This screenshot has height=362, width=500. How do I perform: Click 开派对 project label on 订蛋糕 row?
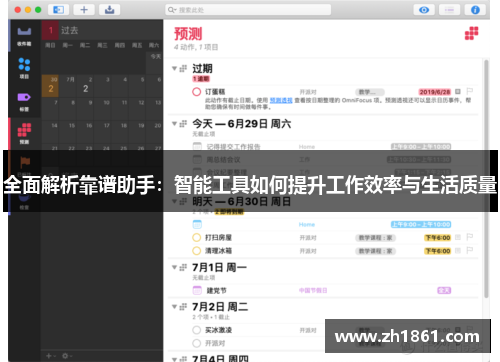tap(308, 92)
